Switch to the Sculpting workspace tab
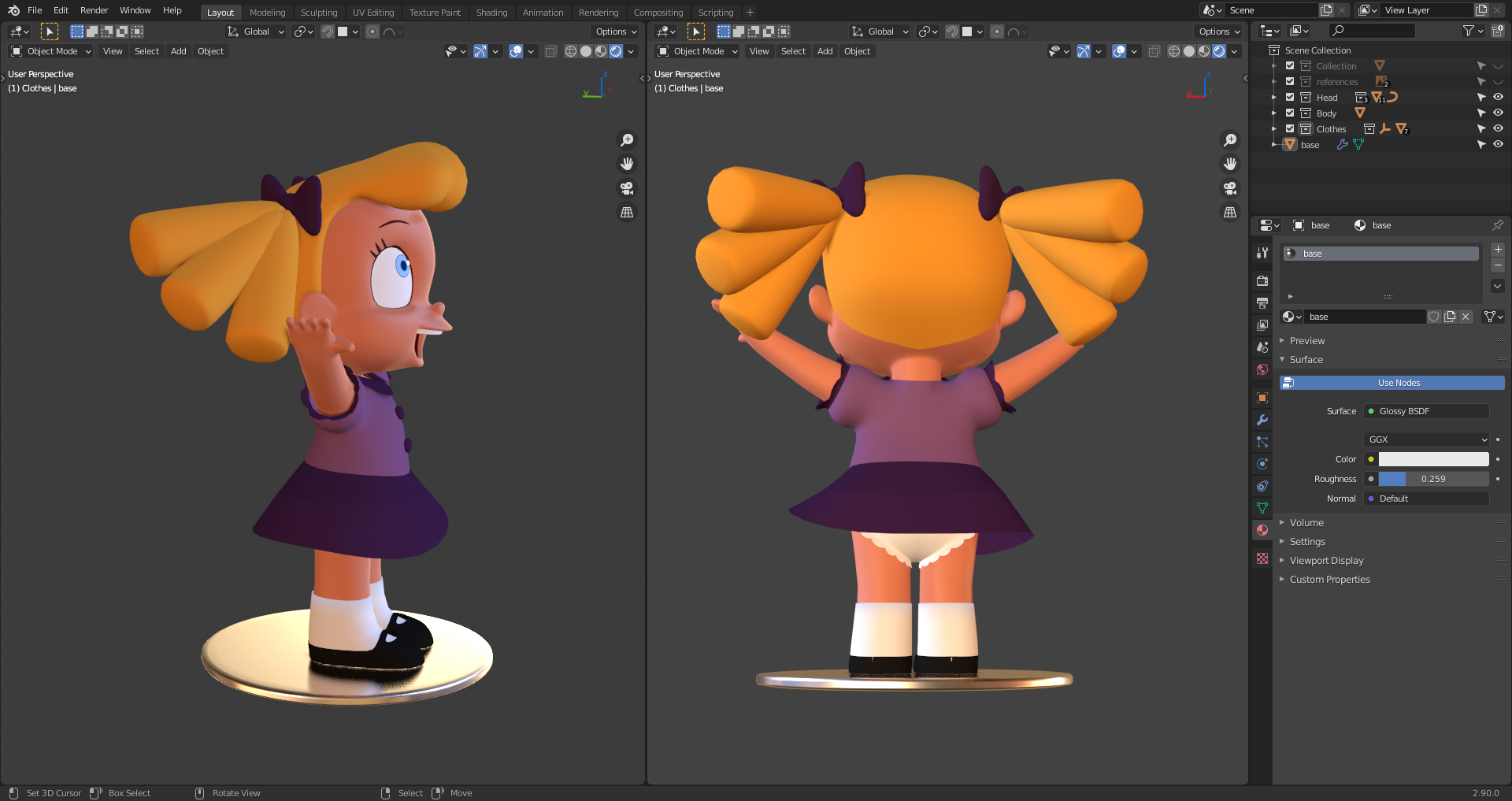The image size is (1512, 801). pos(318,13)
